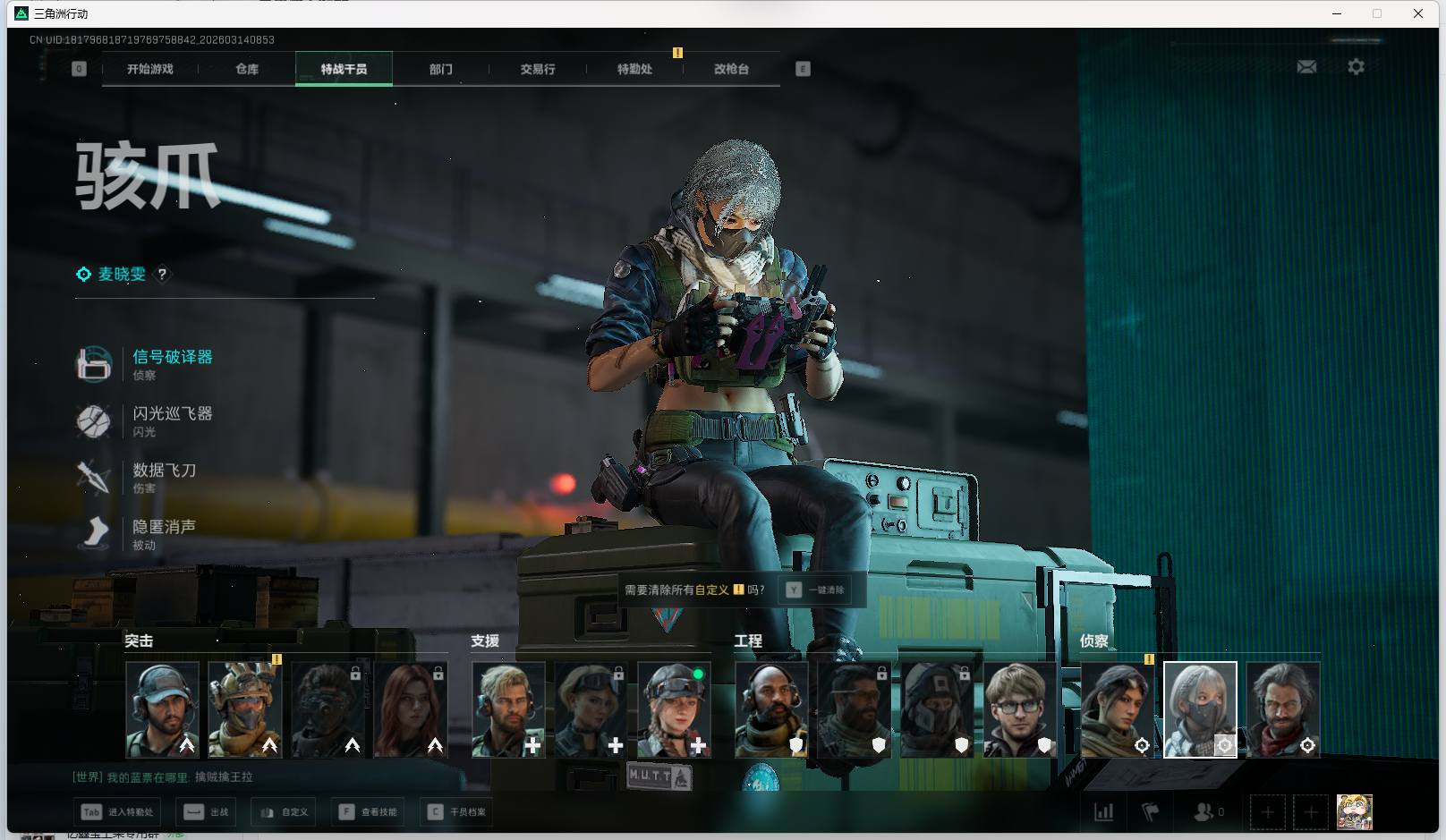This screenshot has width=1446, height=840.
Task: Select 闪光巡飞器 skill icon
Action: (94, 420)
